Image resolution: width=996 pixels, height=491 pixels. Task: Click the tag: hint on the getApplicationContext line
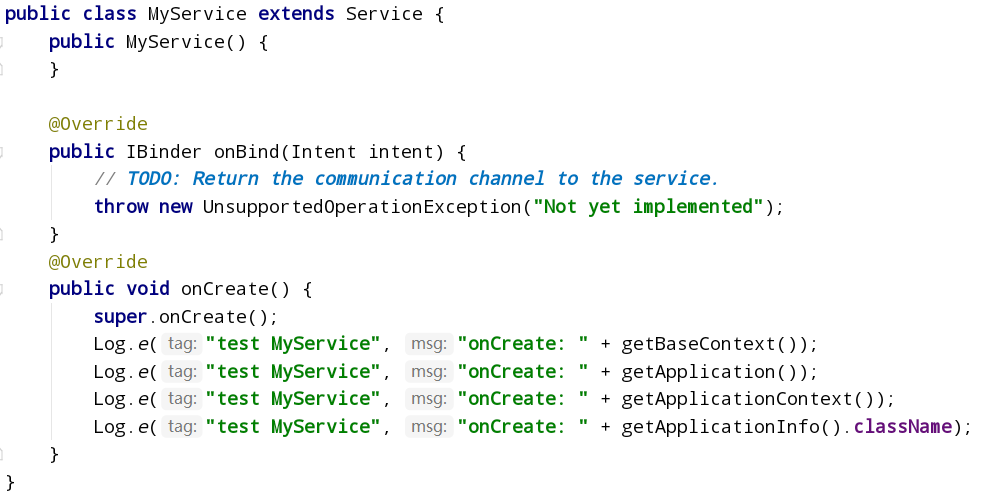tap(182, 399)
